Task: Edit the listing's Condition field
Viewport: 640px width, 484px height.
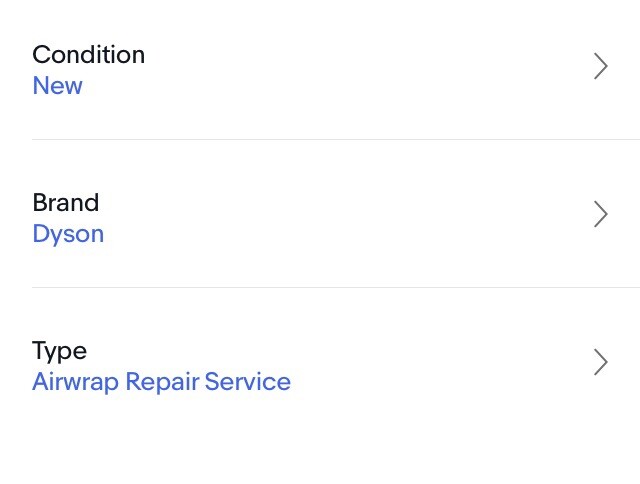Action: [320, 70]
